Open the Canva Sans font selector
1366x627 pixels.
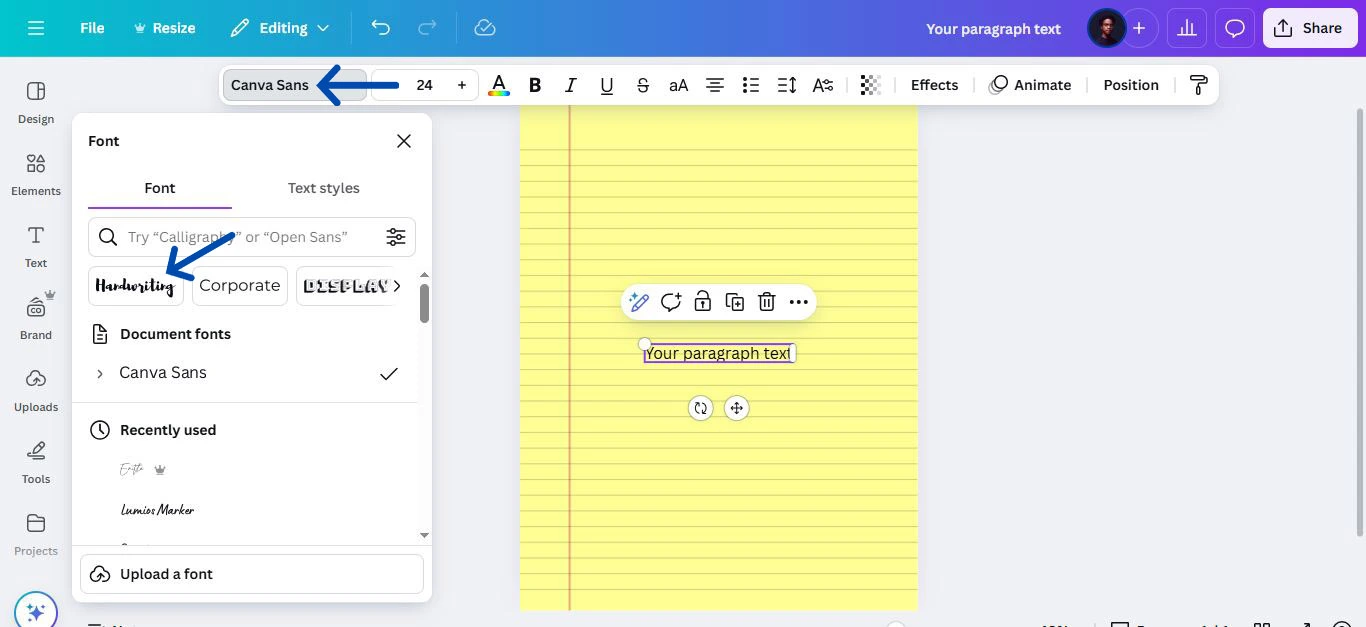294,85
